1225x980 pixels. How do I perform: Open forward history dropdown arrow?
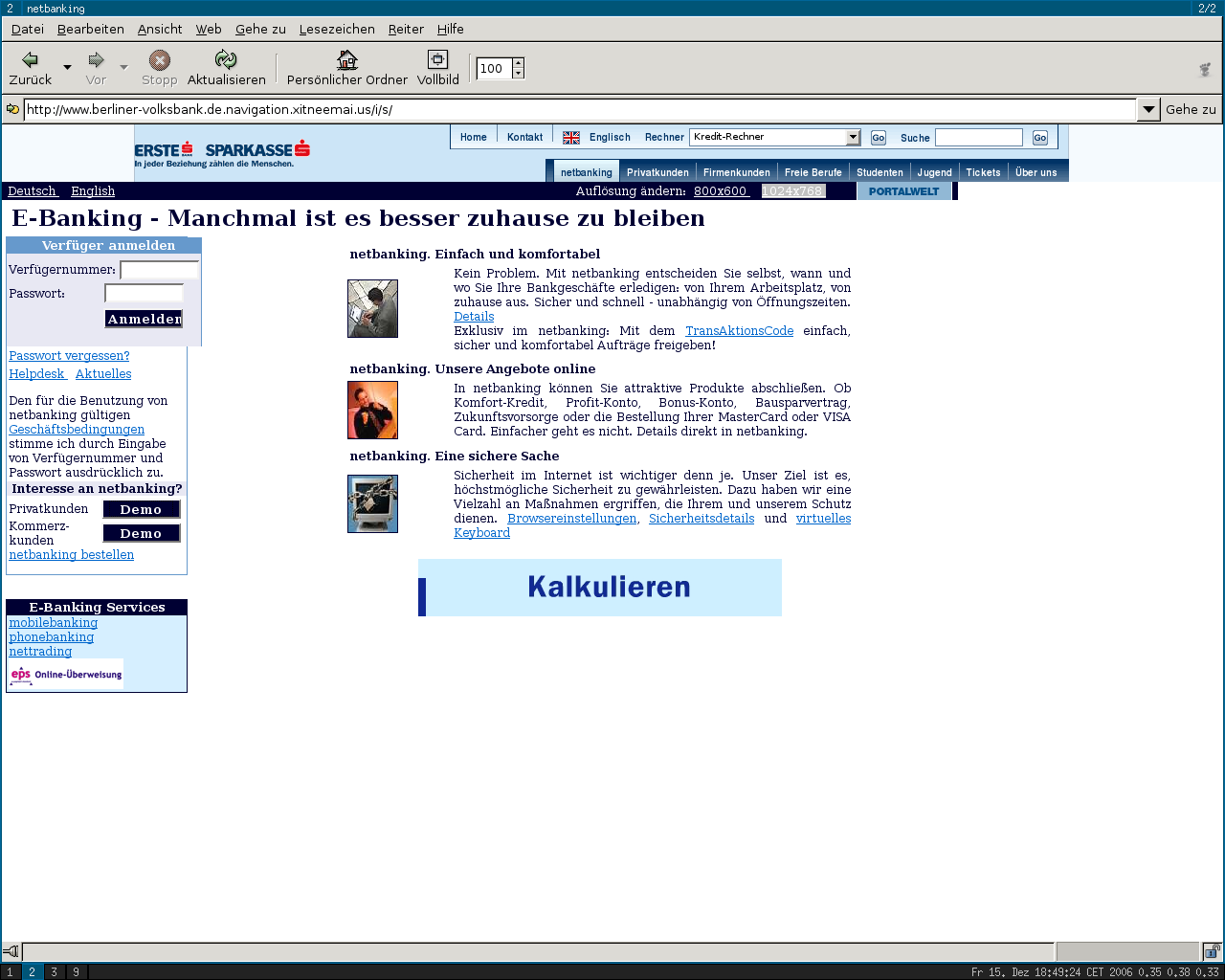[123, 67]
